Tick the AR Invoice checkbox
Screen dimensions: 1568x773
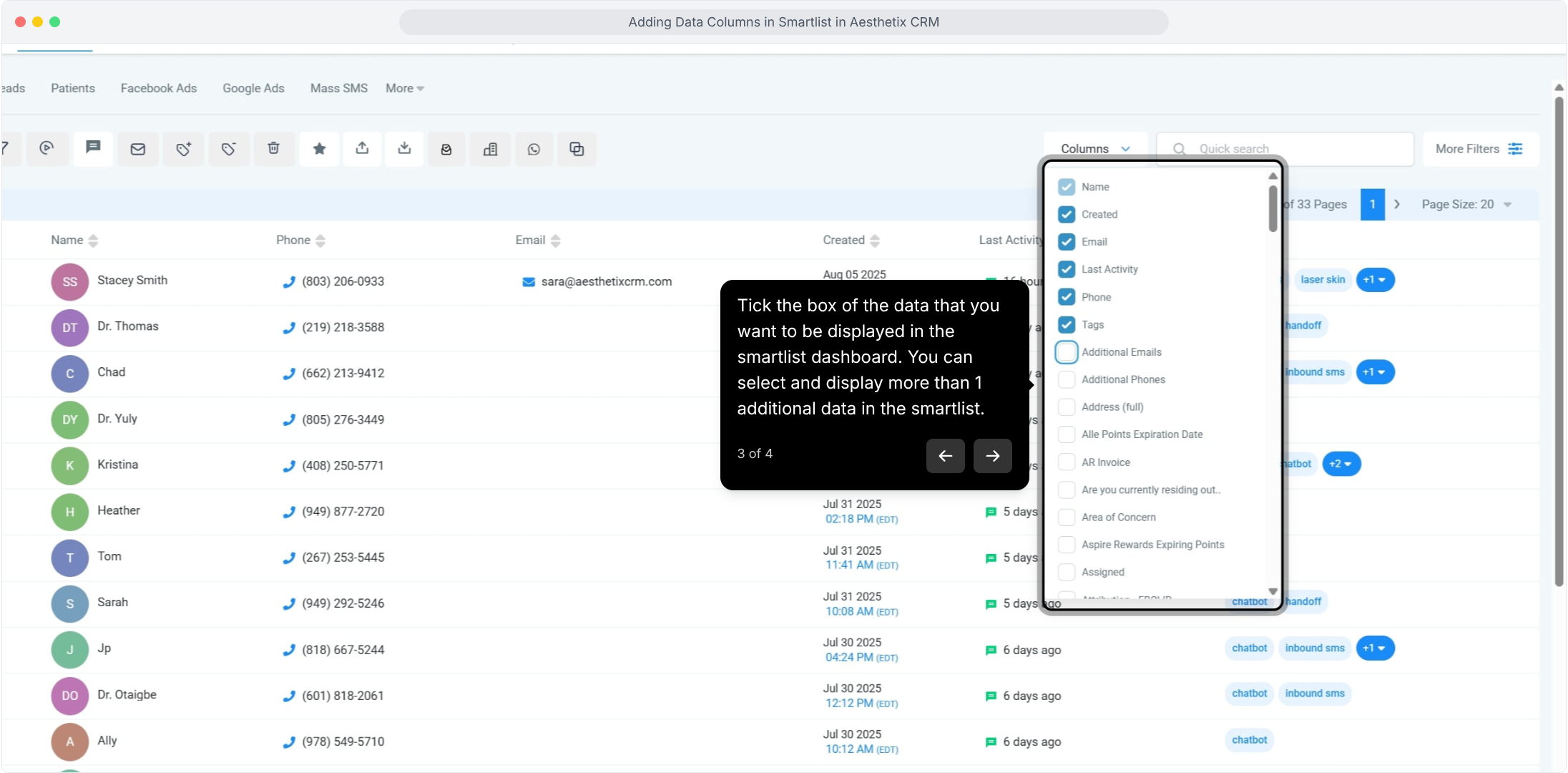coord(1067,462)
